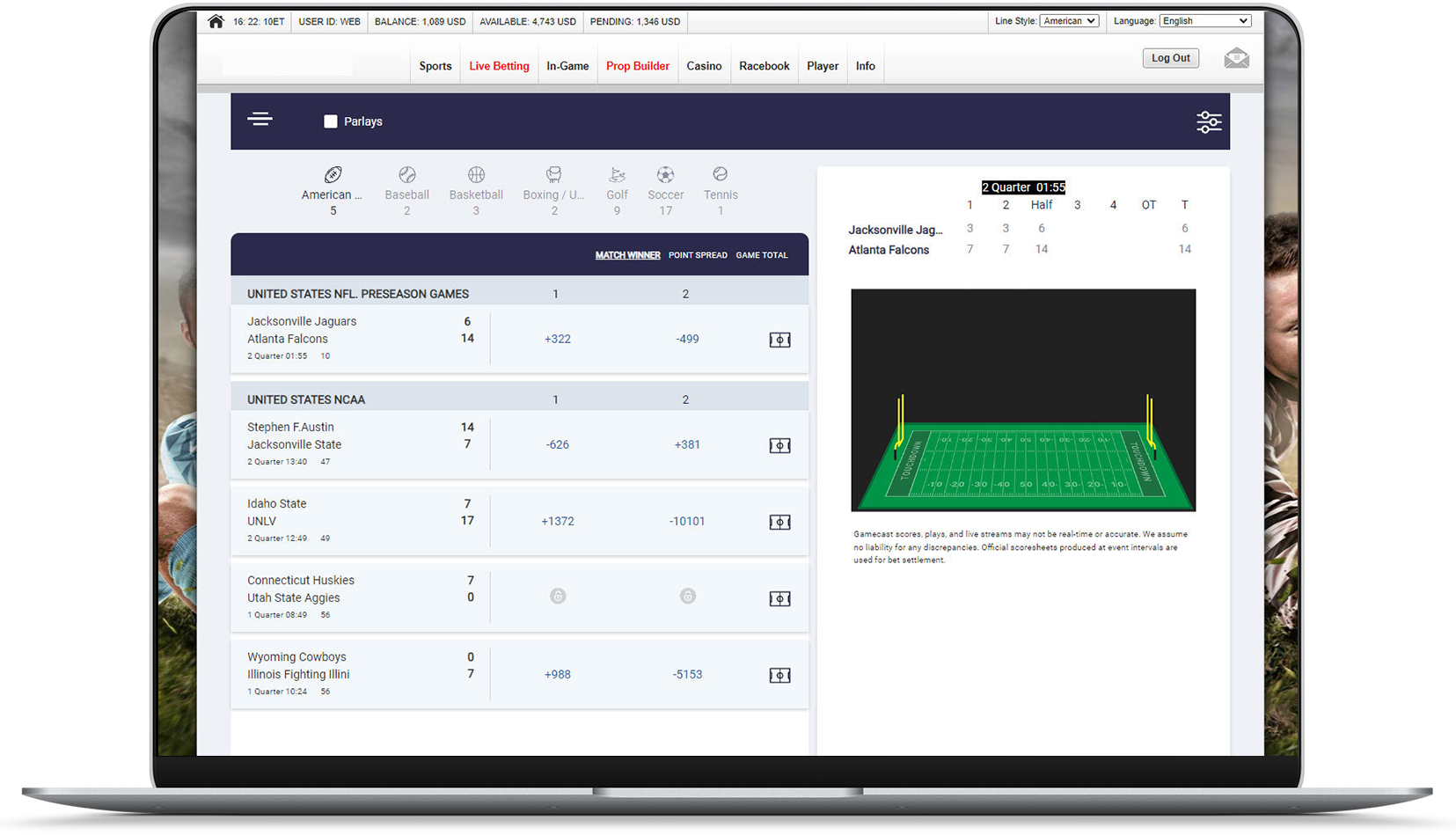
Task: Bet Illinois Fighting Illini at -5153
Action: point(687,674)
